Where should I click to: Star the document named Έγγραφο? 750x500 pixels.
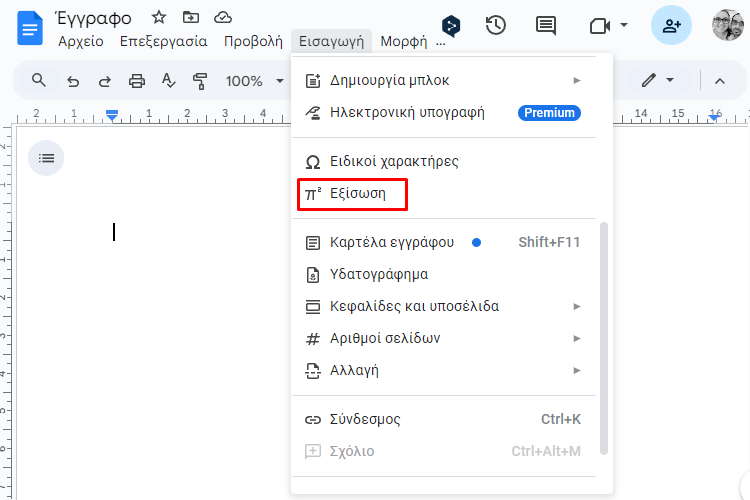(x=159, y=18)
